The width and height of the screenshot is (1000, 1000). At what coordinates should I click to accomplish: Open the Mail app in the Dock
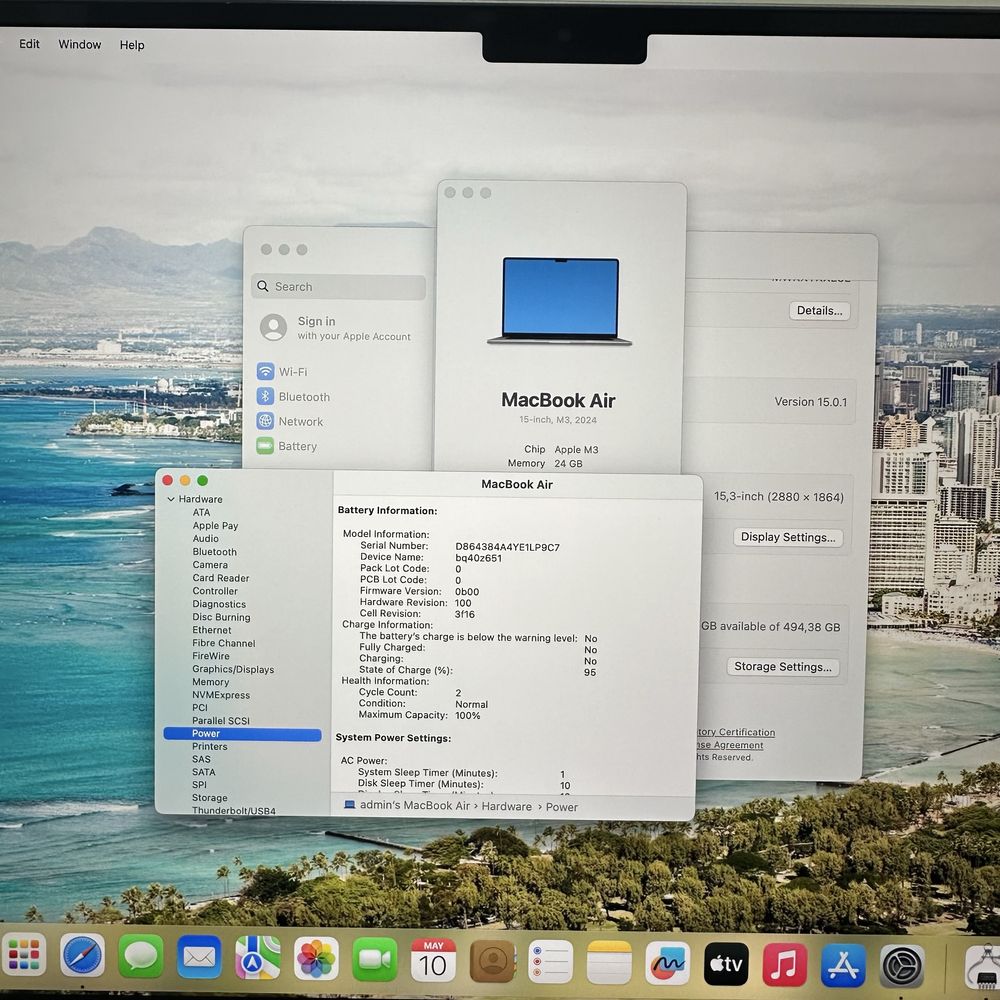tap(200, 957)
